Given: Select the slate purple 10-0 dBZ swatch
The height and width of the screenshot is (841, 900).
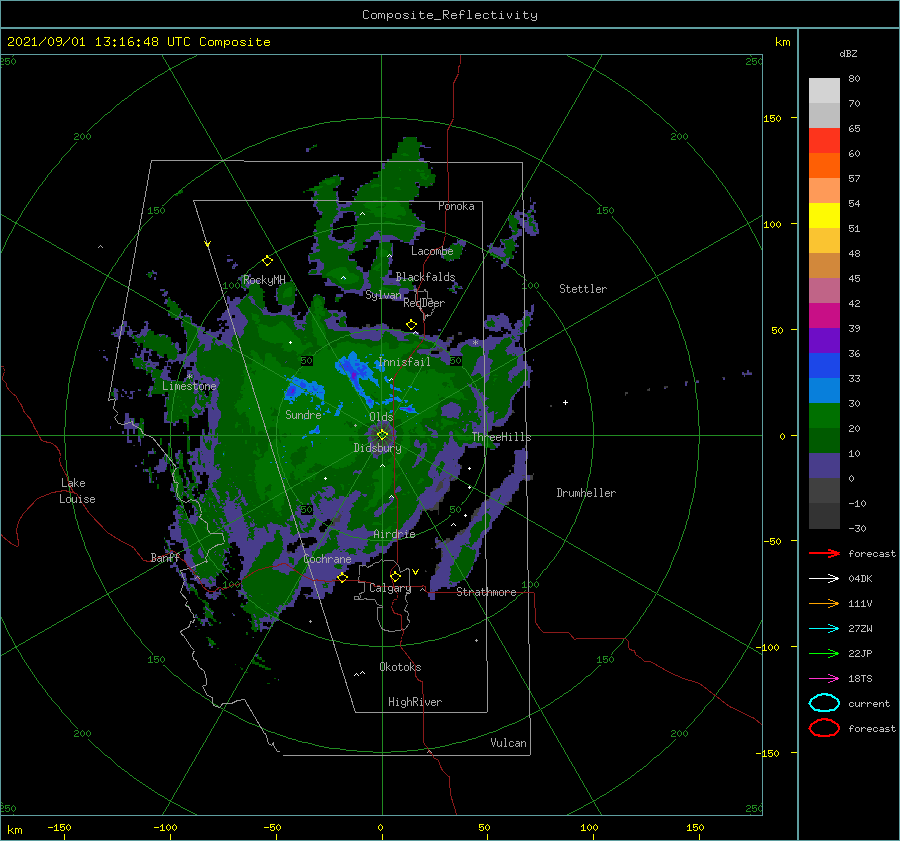Looking at the screenshot, I should (x=824, y=466).
